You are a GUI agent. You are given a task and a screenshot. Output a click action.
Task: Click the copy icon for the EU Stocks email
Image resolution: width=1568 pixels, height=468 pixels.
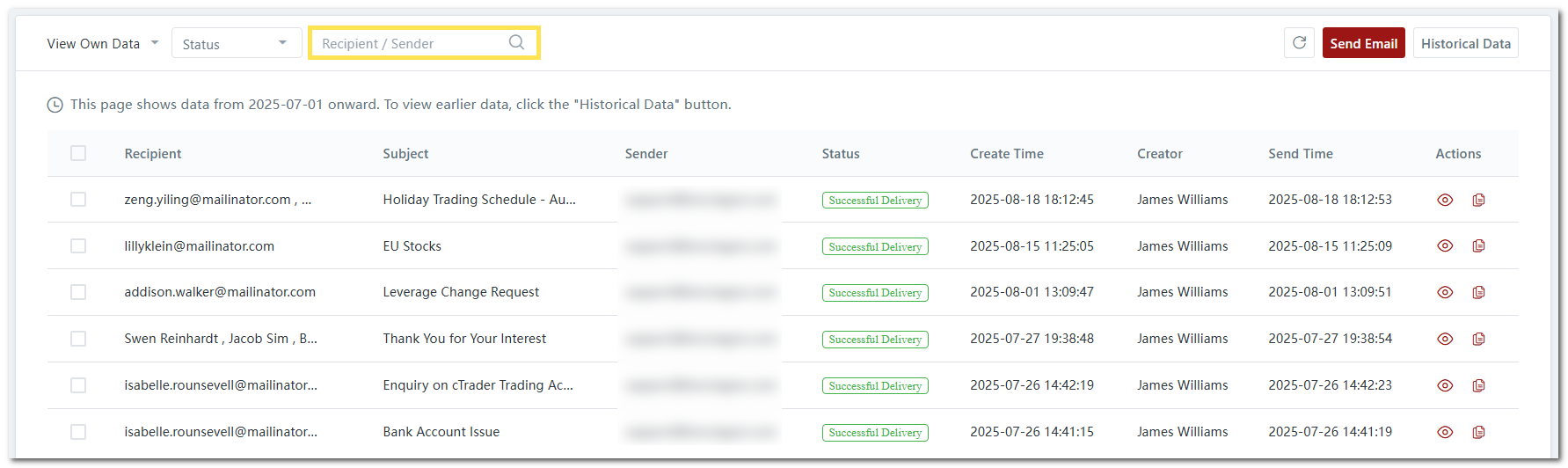pyautogui.click(x=1478, y=246)
